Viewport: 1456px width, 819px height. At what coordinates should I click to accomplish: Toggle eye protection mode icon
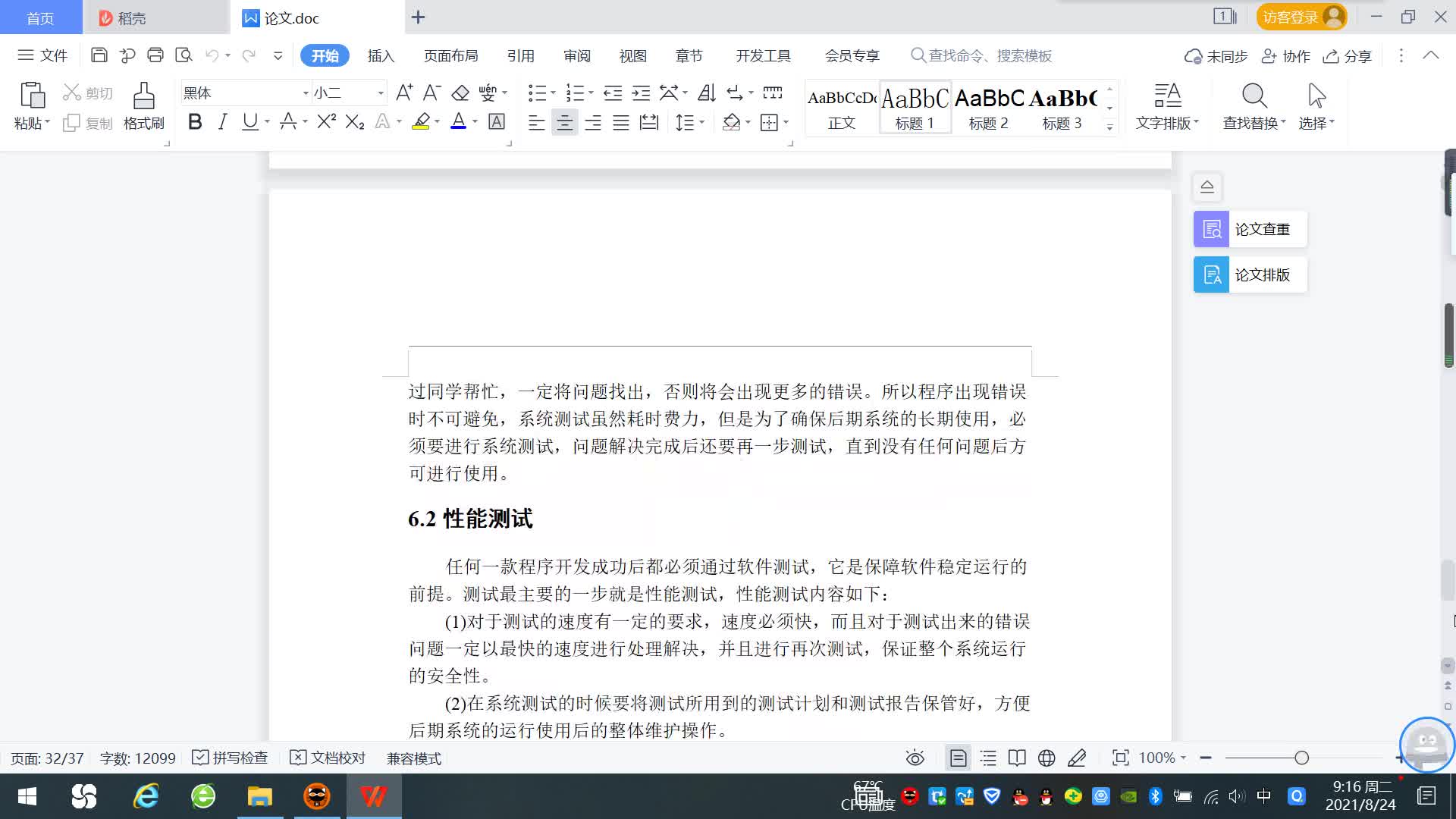click(x=915, y=758)
